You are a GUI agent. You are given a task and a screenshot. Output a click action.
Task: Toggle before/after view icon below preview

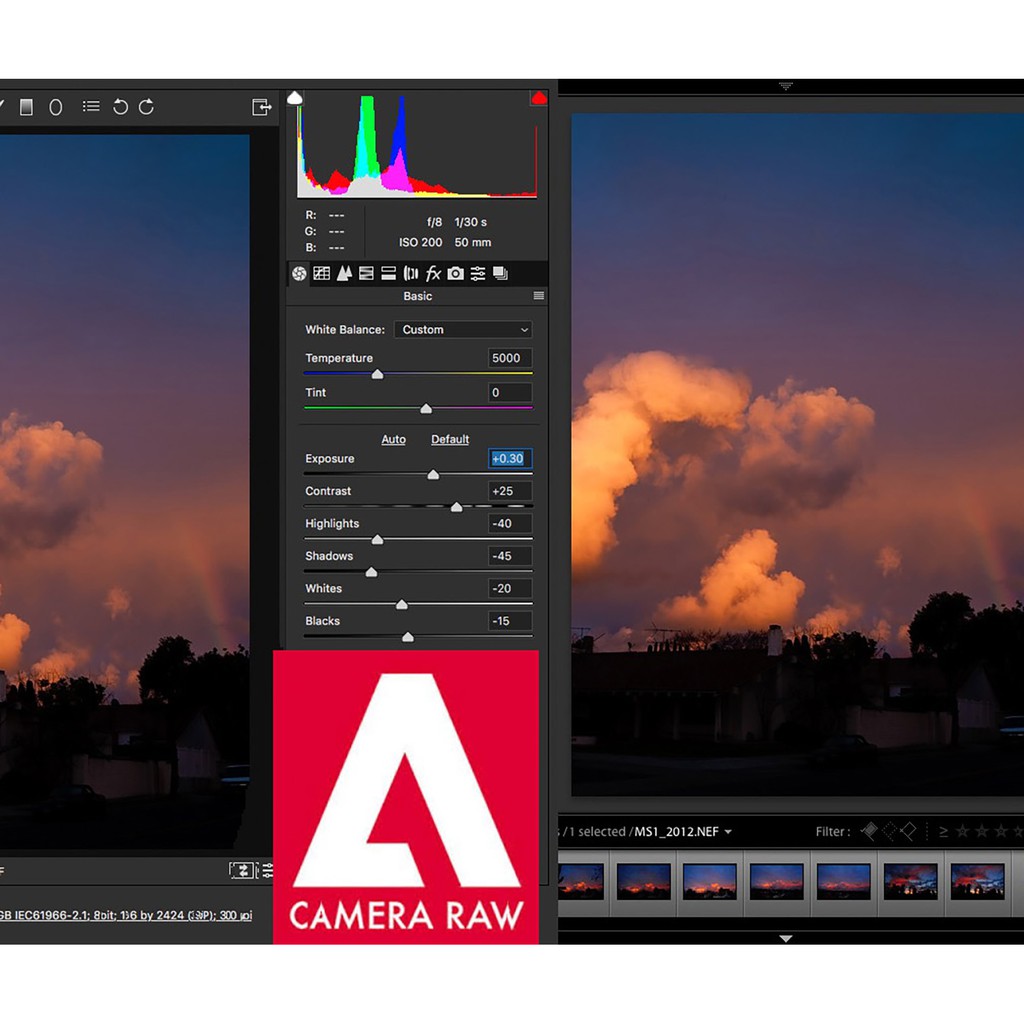pos(241,871)
